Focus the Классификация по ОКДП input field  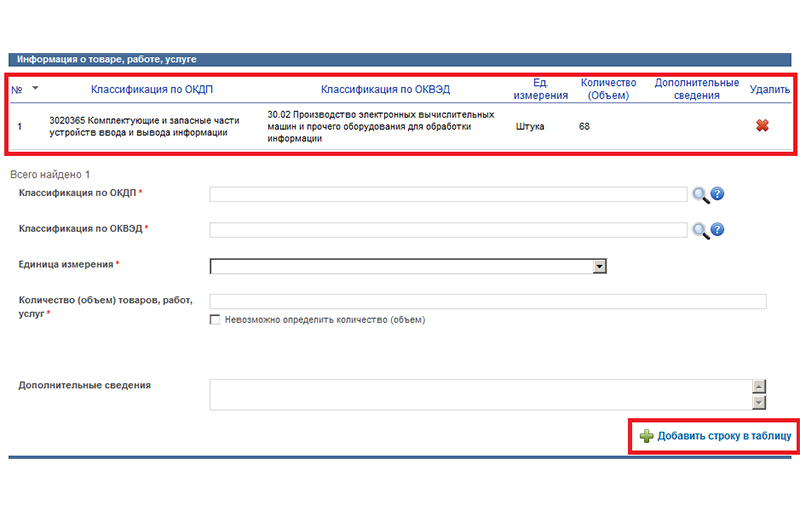pyautogui.click(x=448, y=194)
